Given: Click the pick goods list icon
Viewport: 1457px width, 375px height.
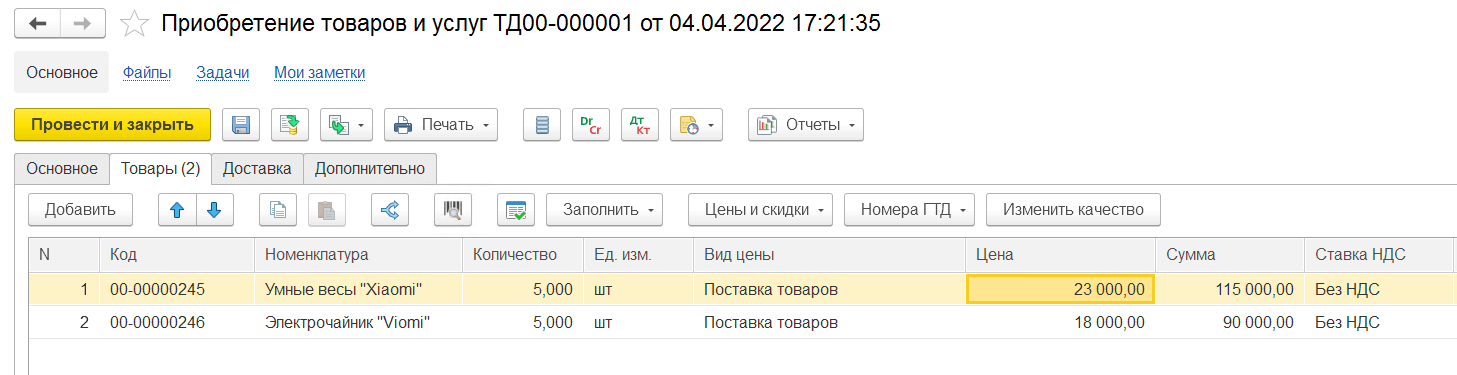Looking at the screenshot, I should coord(516,210).
